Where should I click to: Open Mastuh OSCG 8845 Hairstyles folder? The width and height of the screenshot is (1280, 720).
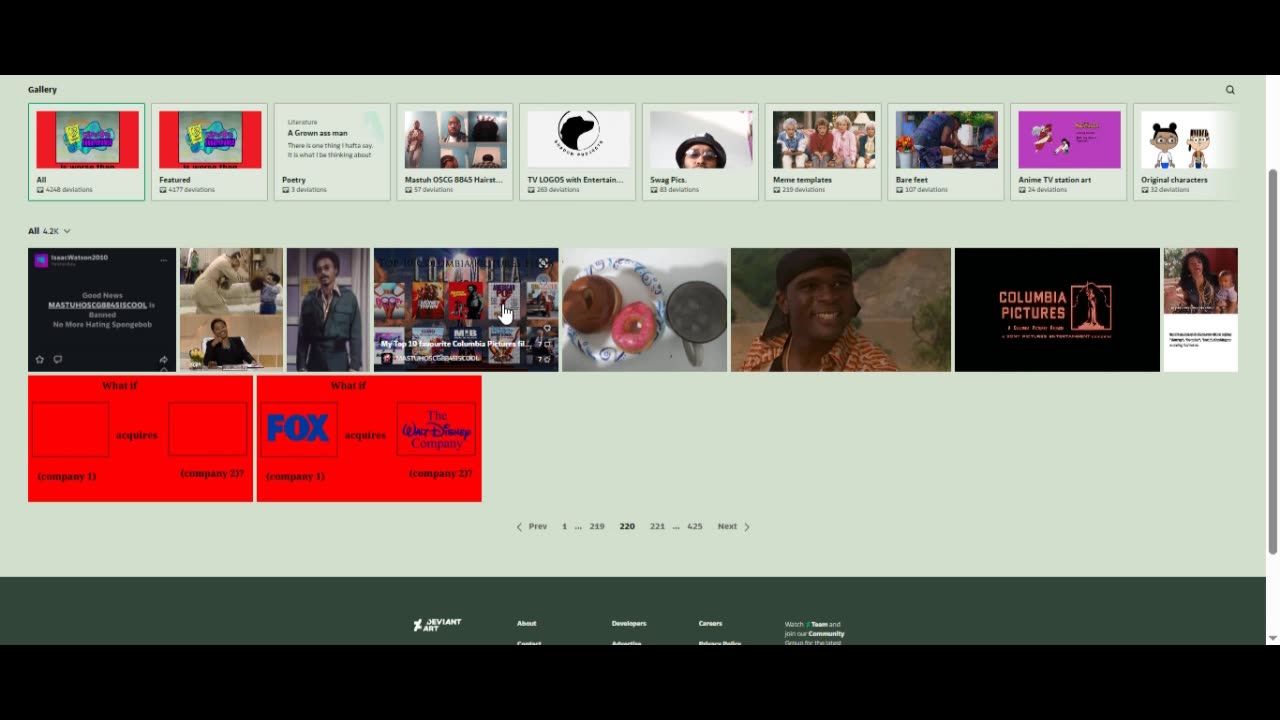[455, 152]
